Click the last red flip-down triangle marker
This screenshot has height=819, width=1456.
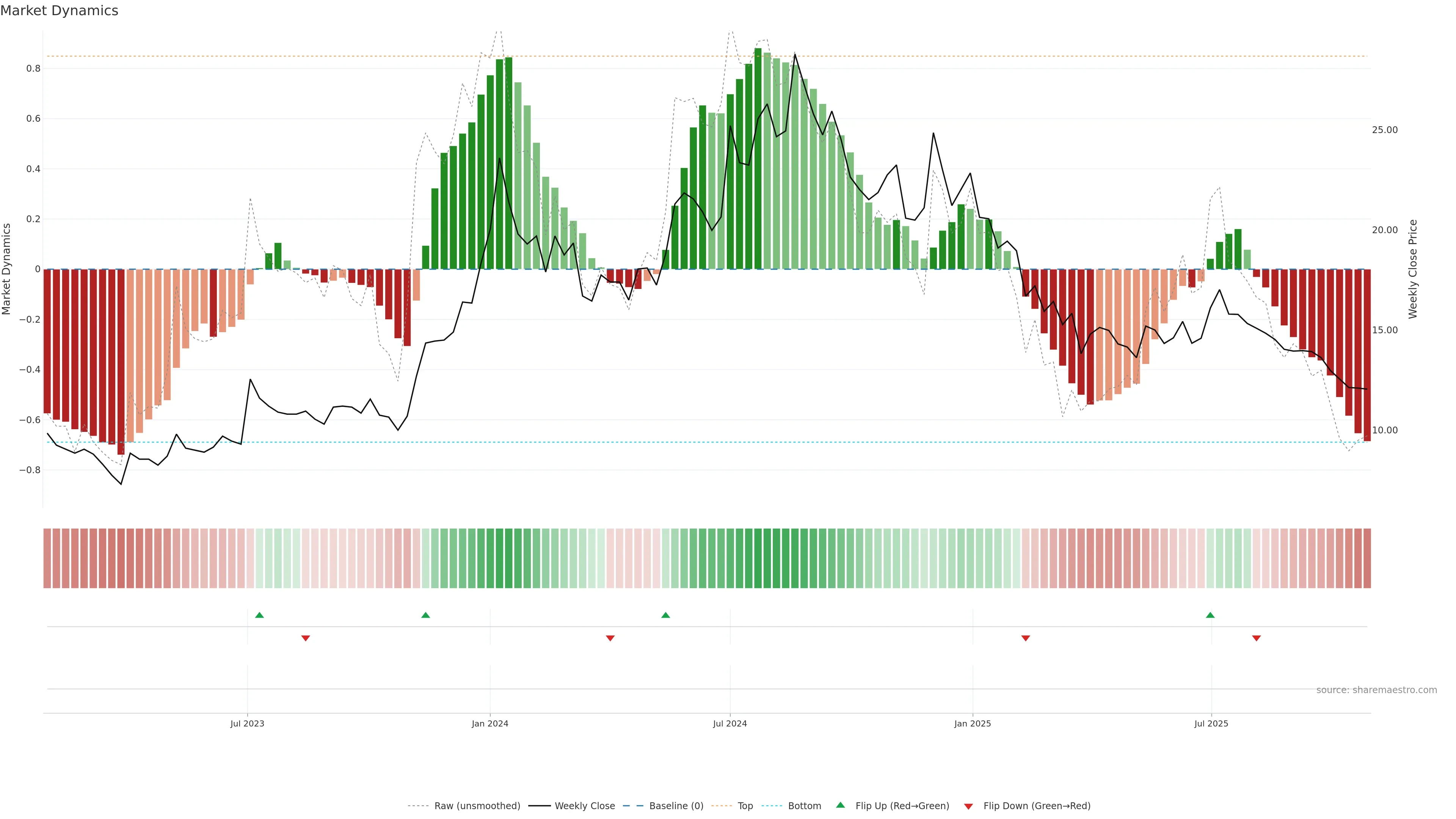click(1257, 638)
